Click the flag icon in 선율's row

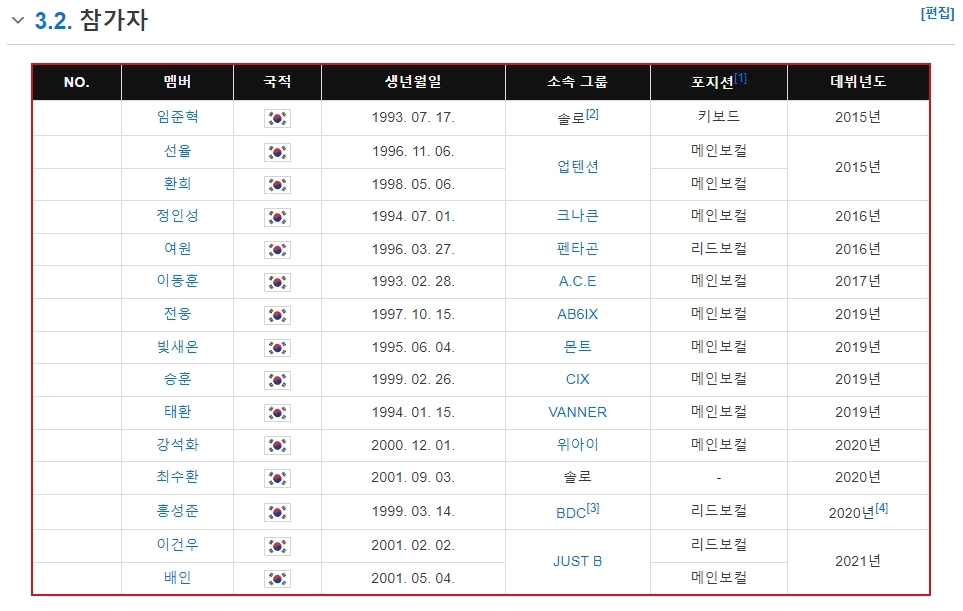point(277,152)
